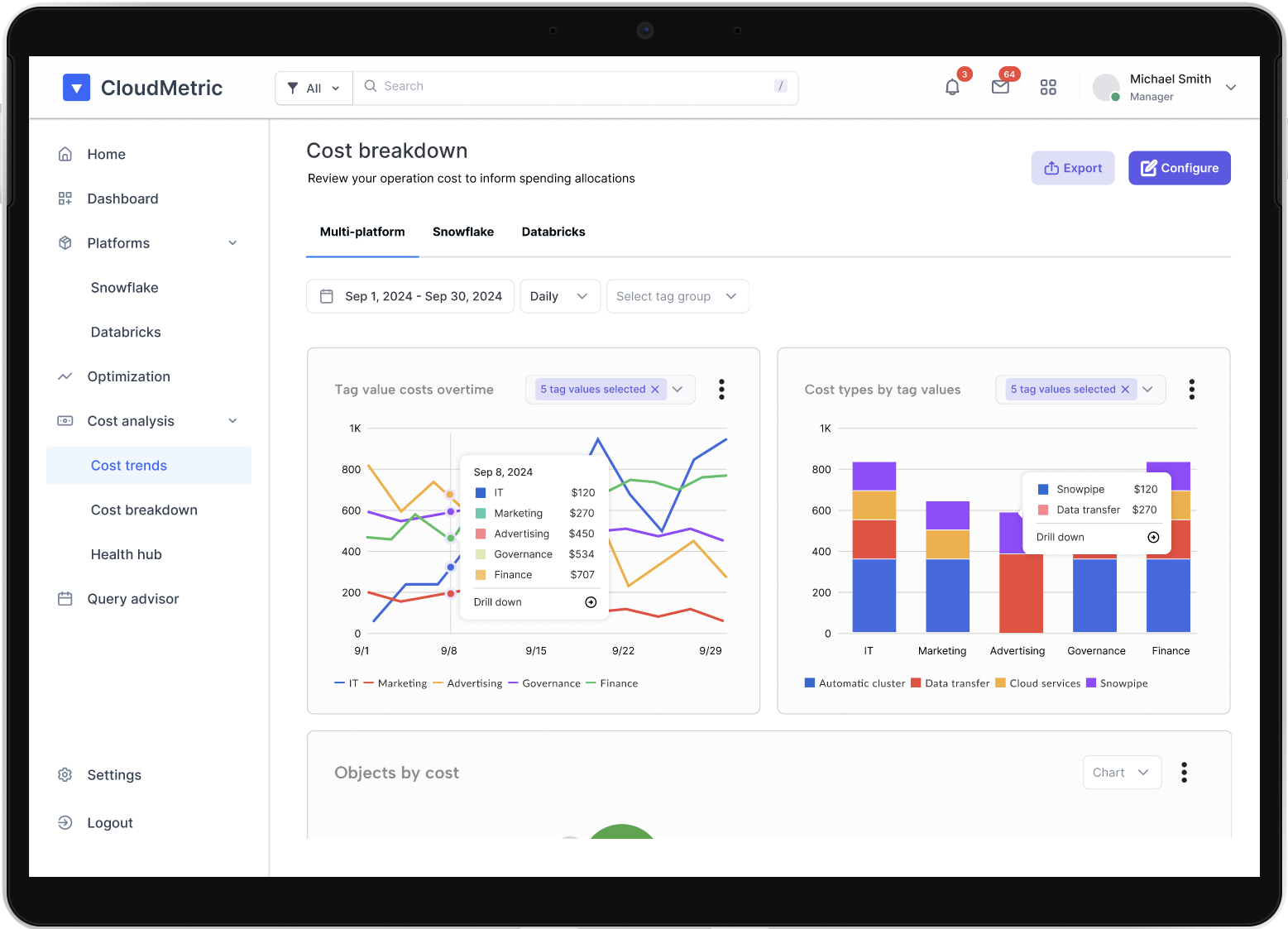Open options menu for Tag value costs chart
1288x929 pixels.
coord(721,390)
